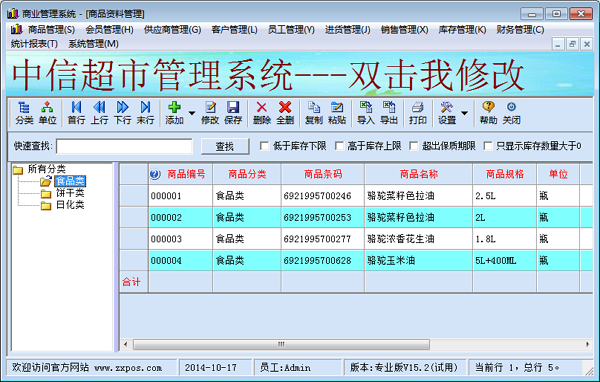The height and width of the screenshot is (382, 600).
Task: Click the 5L+400ML specification cell
Action: [505, 261]
